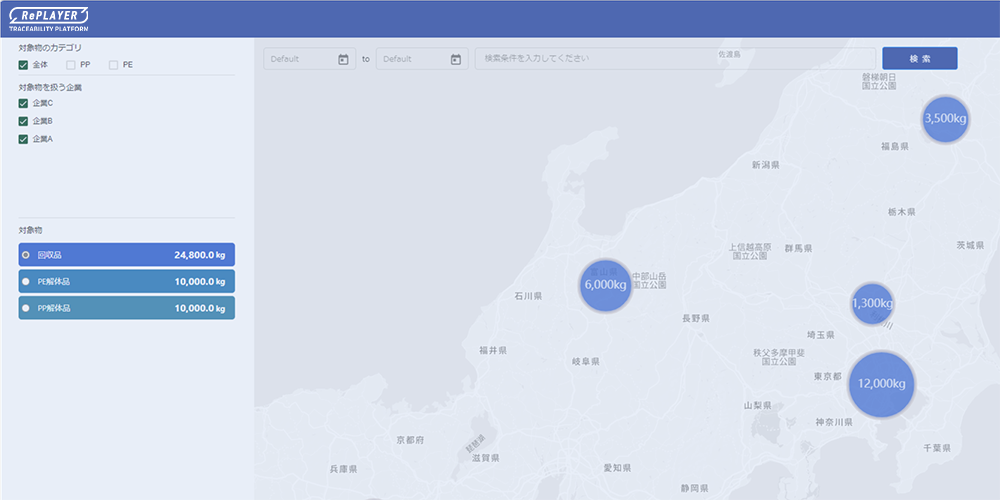Click the 24,800.0 kg value
This screenshot has width=1000, height=500.
pos(200,255)
